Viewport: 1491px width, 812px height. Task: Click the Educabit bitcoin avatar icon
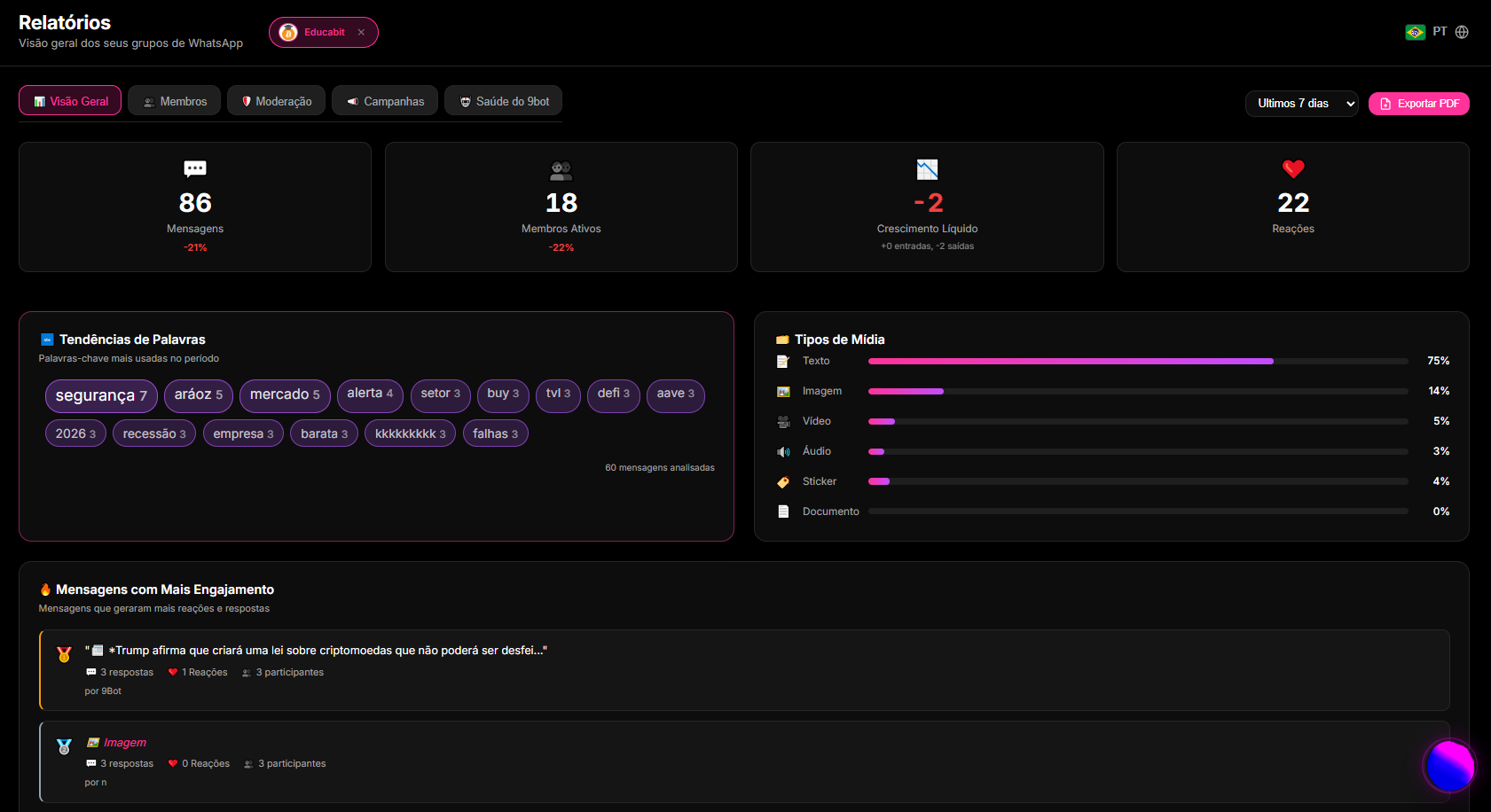click(288, 33)
